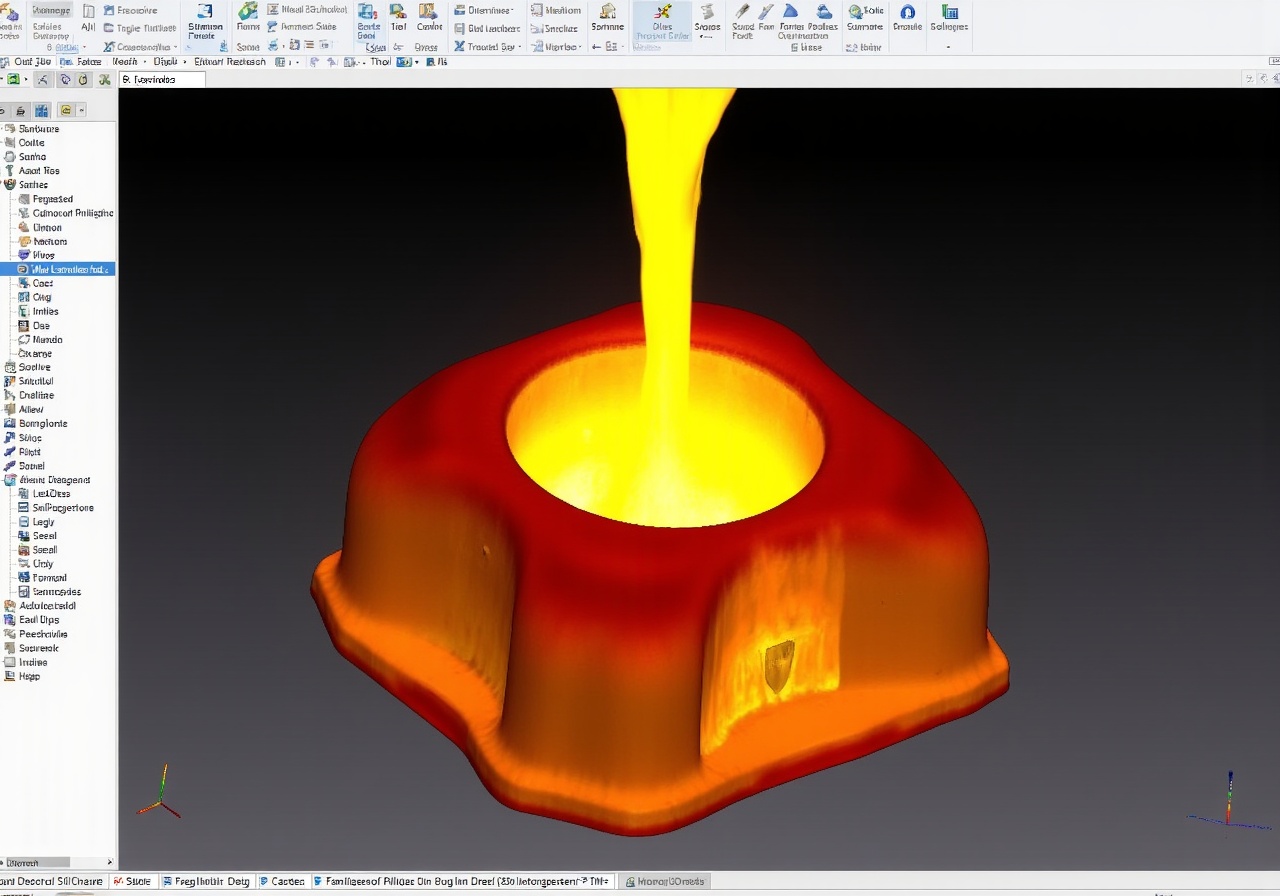Screen dimensions: 1280x896
Task: Click the Sorinne ribbon icon
Action: click(607, 14)
